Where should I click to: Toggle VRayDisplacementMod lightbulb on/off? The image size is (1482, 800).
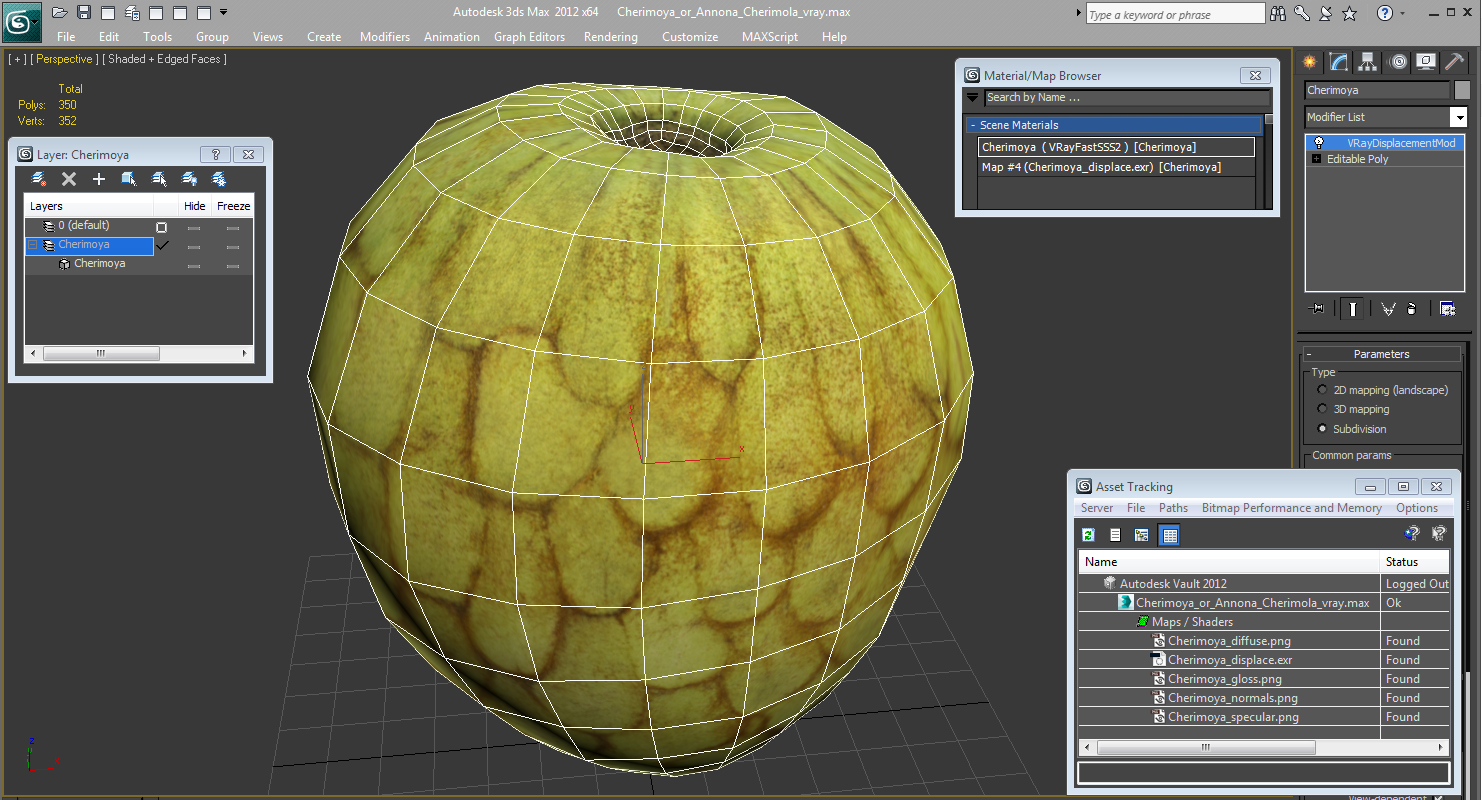coord(1319,143)
